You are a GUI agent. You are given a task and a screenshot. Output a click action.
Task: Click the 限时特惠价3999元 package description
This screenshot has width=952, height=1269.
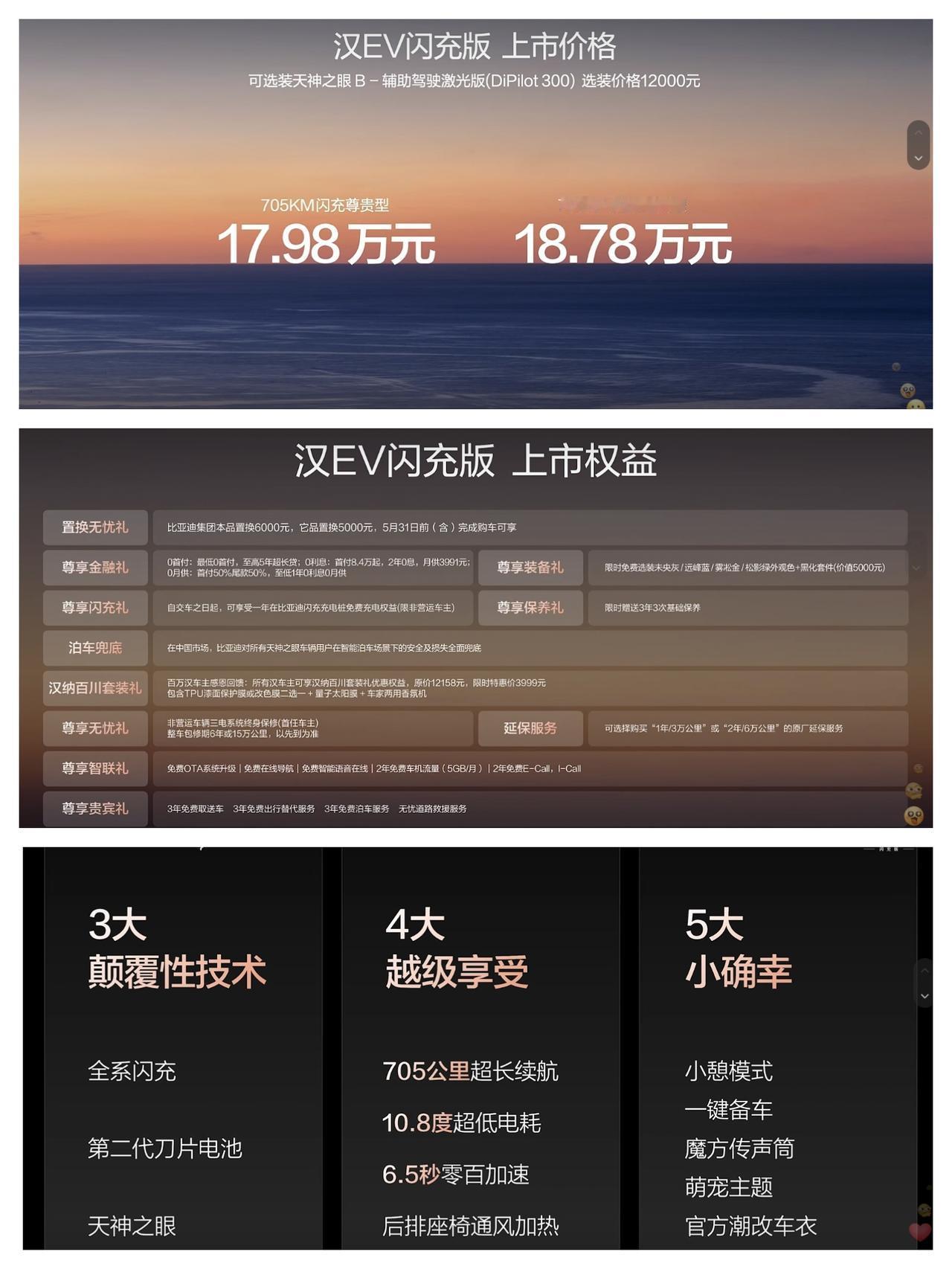356,688
